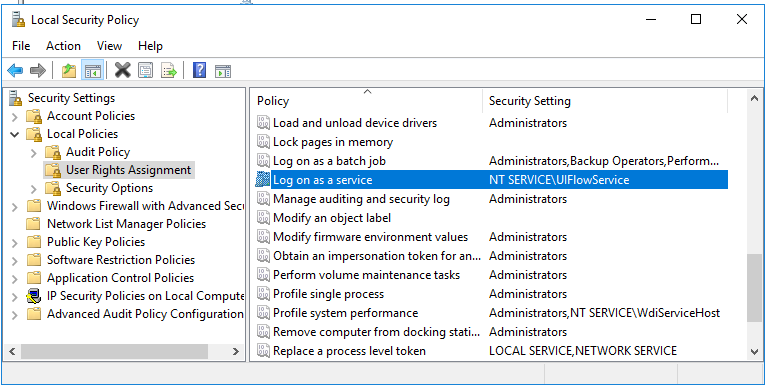766x385 pixels.
Task: Click the Forward arrow toolbar icon
Action: pos(38,71)
